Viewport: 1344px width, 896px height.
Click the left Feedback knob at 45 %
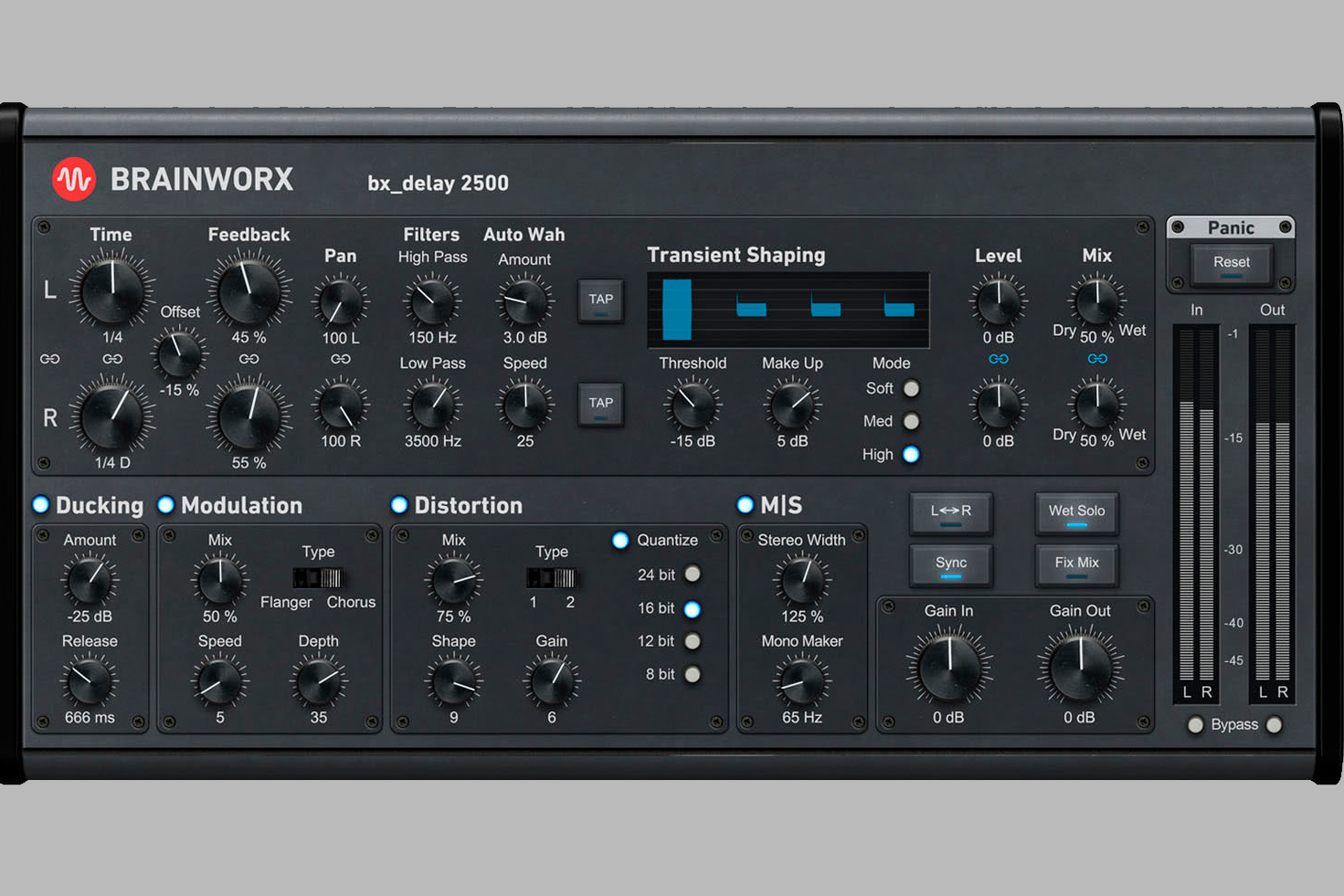tap(249, 290)
